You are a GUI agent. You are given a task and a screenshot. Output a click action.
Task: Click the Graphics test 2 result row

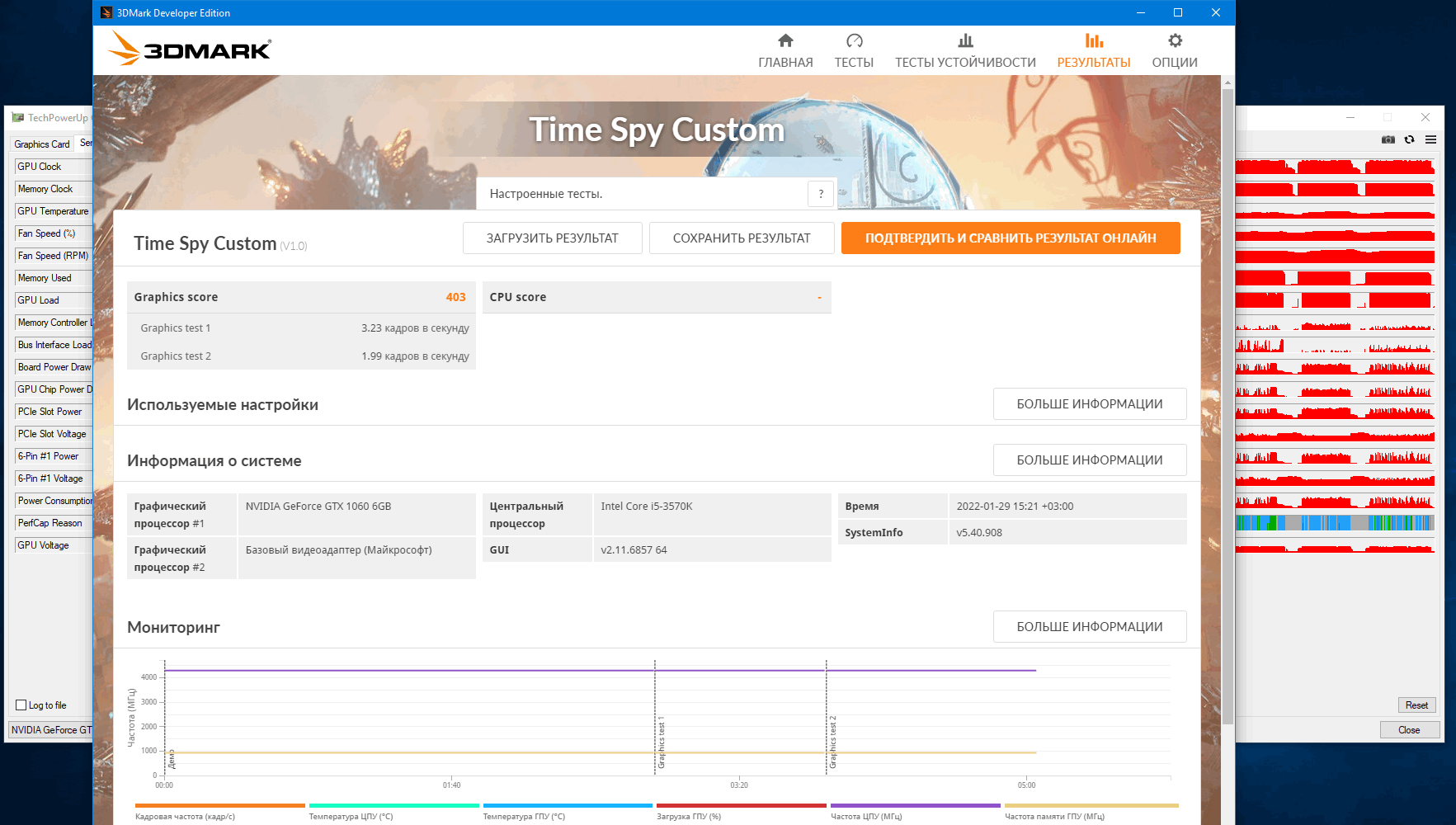tap(301, 356)
